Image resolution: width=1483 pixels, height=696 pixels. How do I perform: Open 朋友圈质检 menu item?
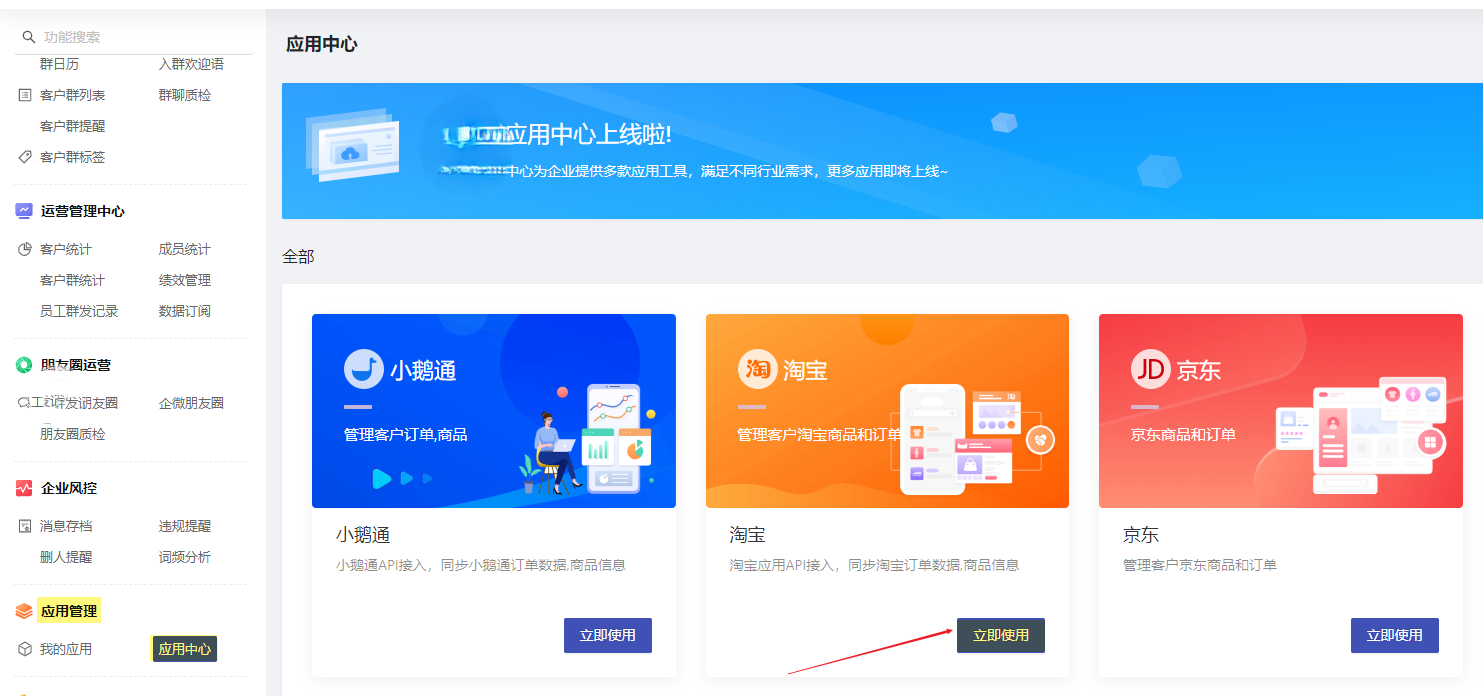pyautogui.click(x=72, y=434)
